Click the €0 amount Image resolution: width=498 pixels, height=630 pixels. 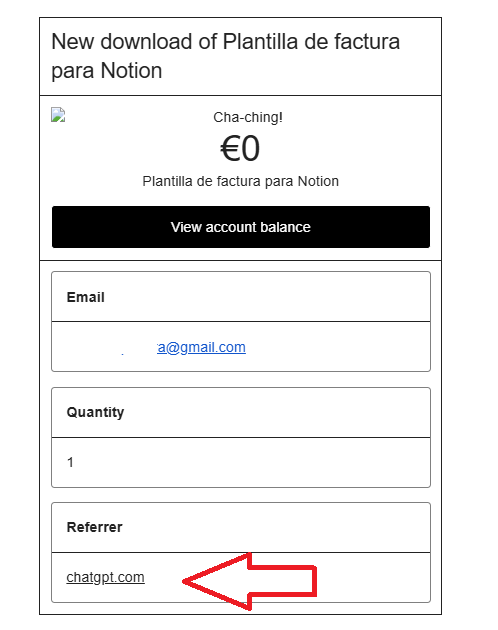pyautogui.click(x=240, y=149)
